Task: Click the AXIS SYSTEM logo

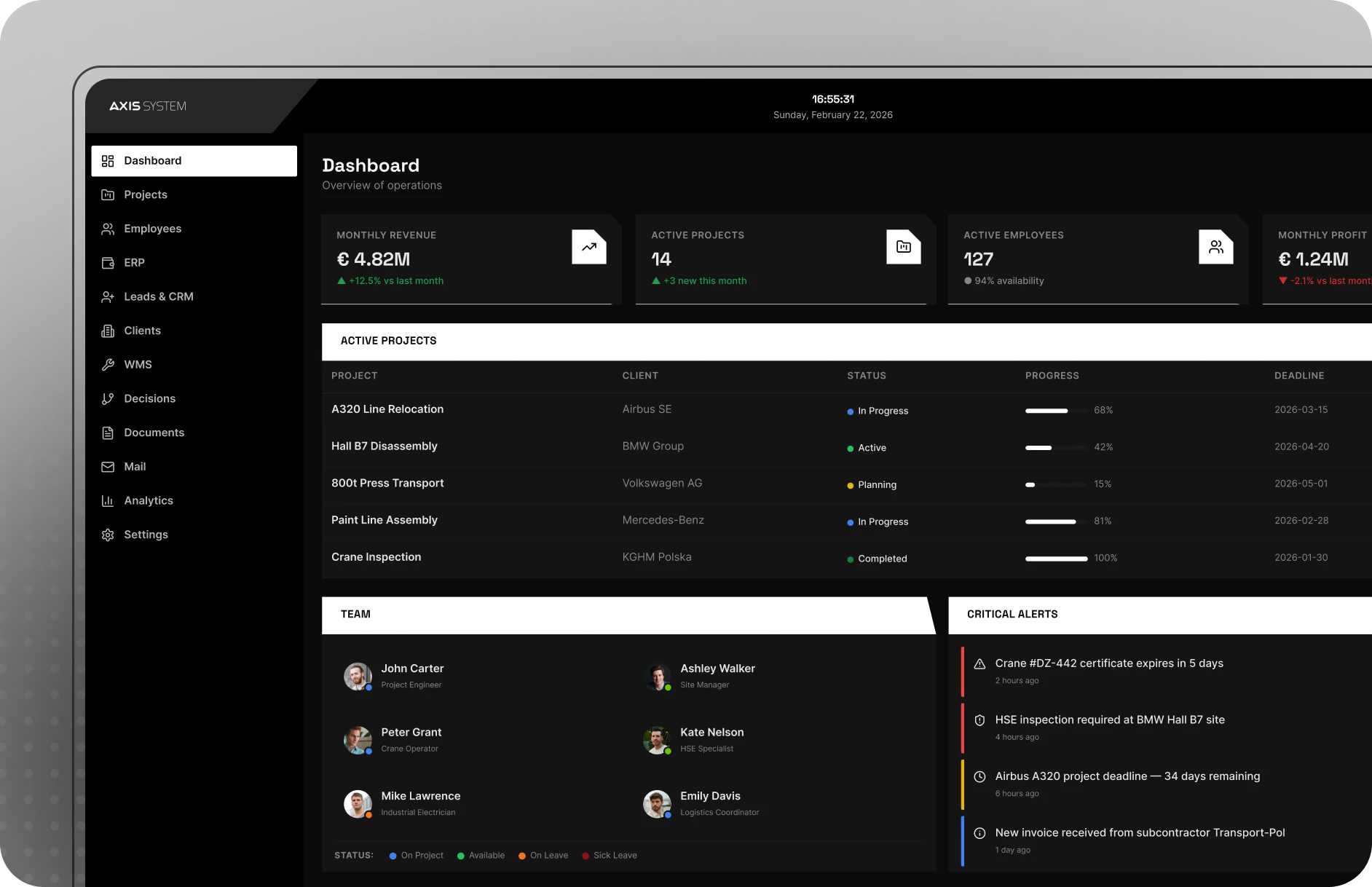Action: pos(148,106)
